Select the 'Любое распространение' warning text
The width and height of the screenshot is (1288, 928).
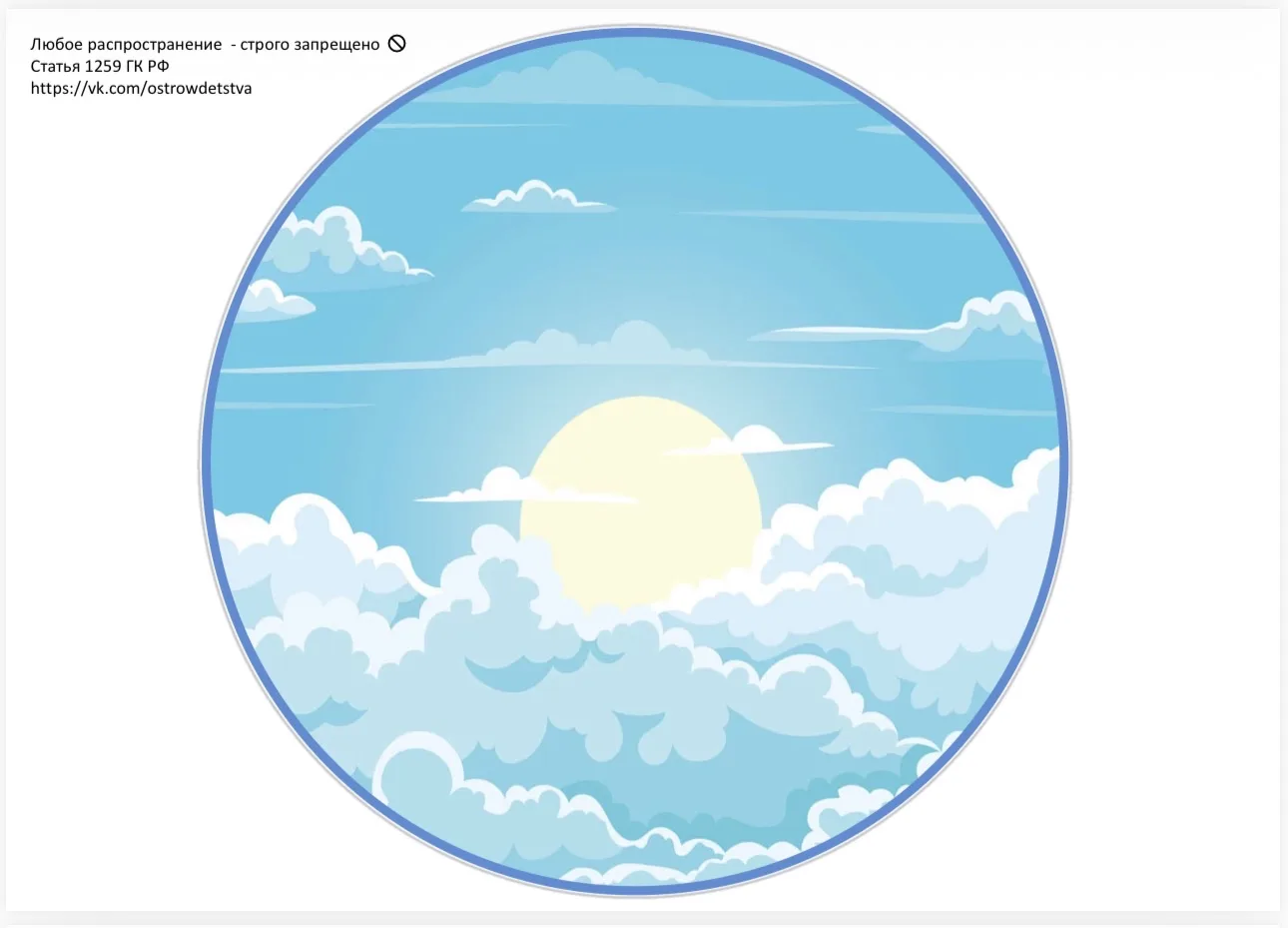126,45
